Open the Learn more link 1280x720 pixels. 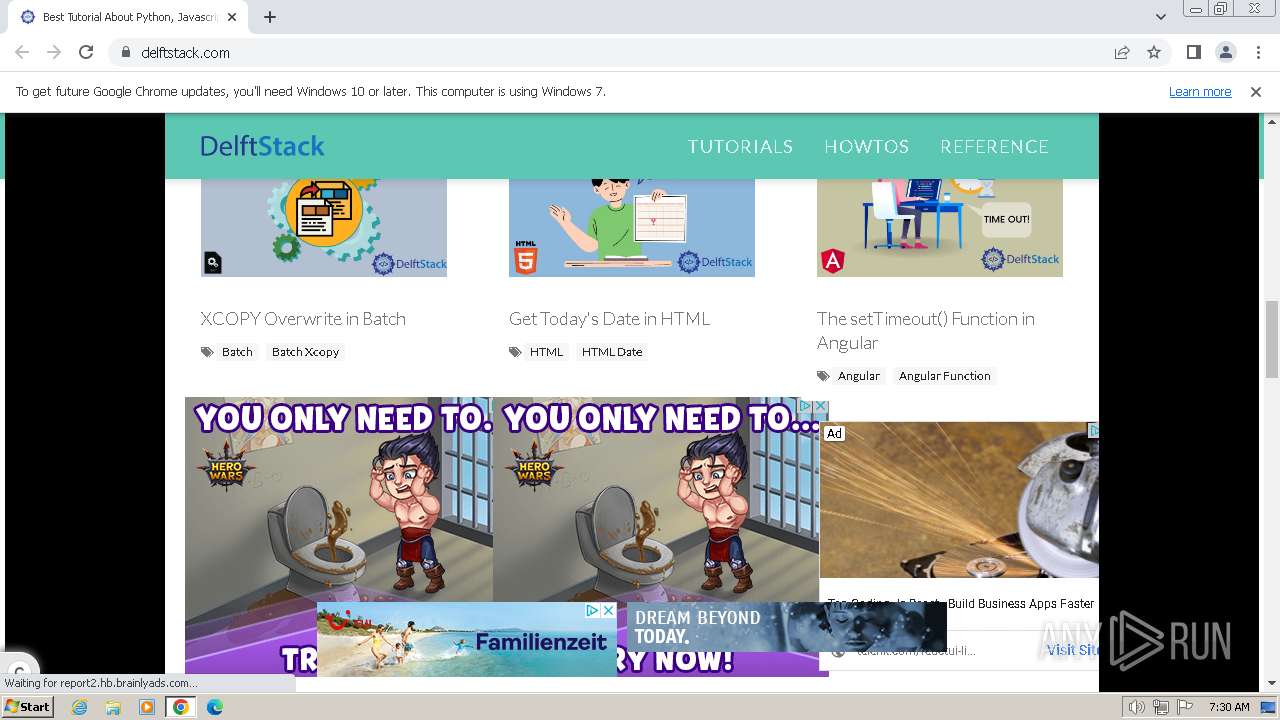tap(1200, 92)
